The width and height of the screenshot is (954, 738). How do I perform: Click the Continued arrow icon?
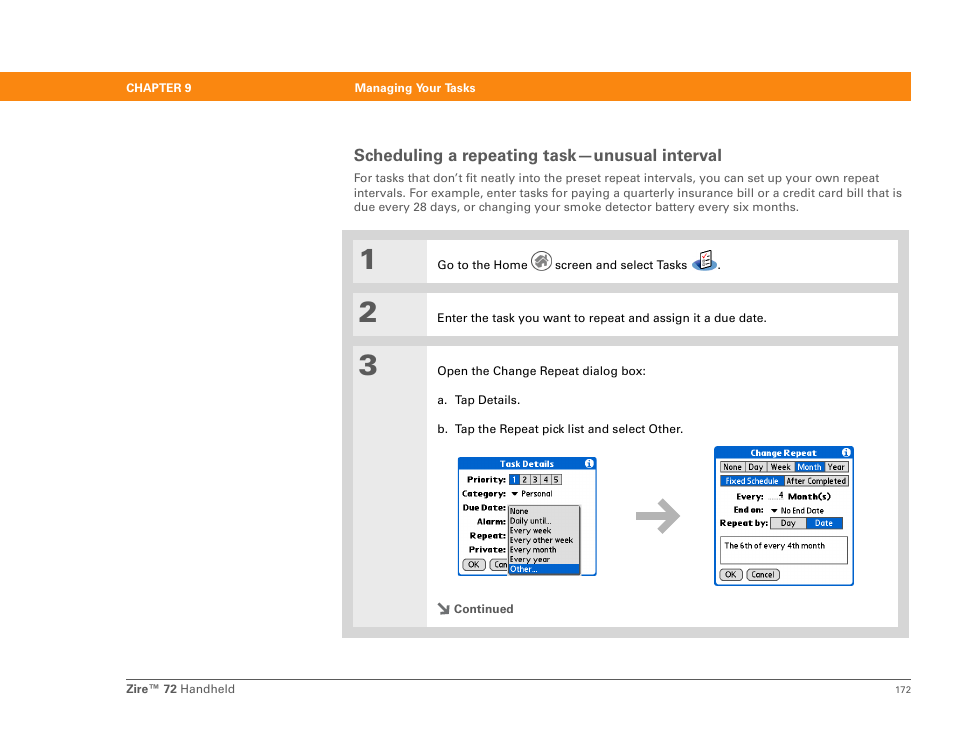tap(444, 608)
